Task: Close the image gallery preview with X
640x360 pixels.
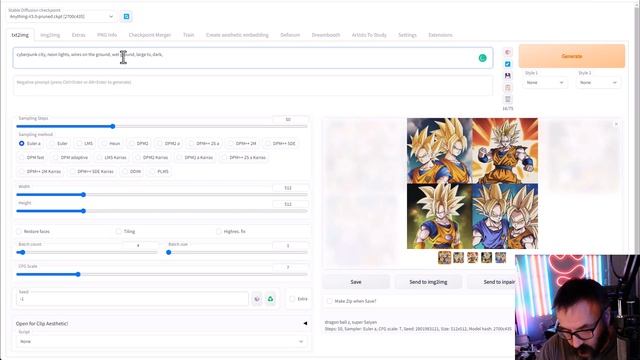Action: (x=616, y=124)
